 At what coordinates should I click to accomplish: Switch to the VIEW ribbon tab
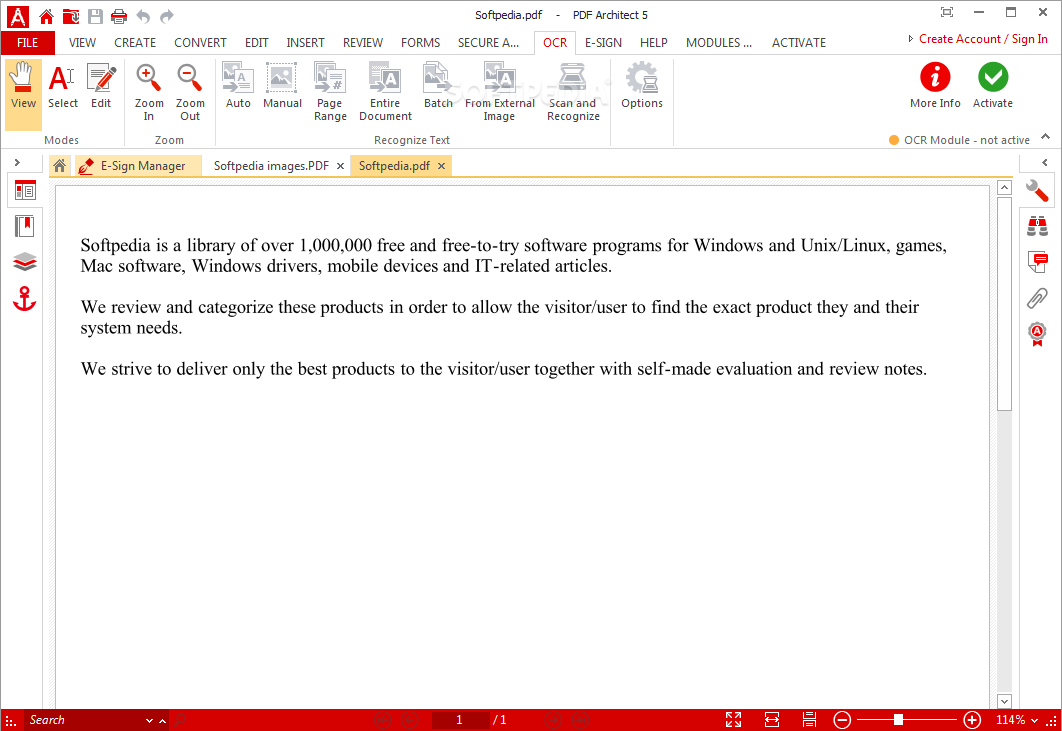point(82,43)
